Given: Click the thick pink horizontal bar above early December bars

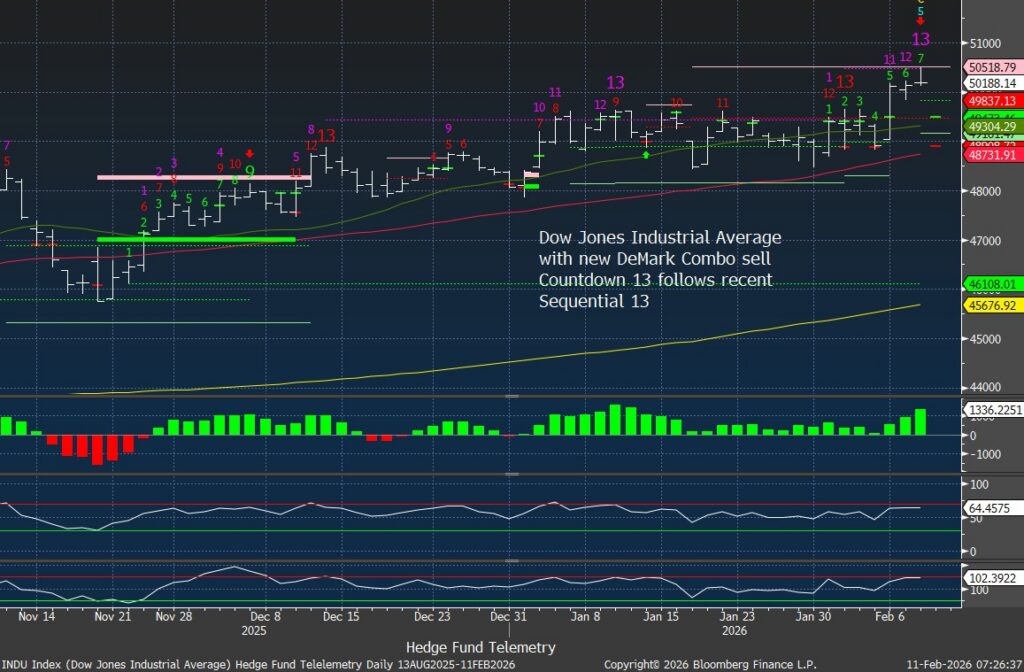Looking at the screenshot, I should tap(204, 177).
